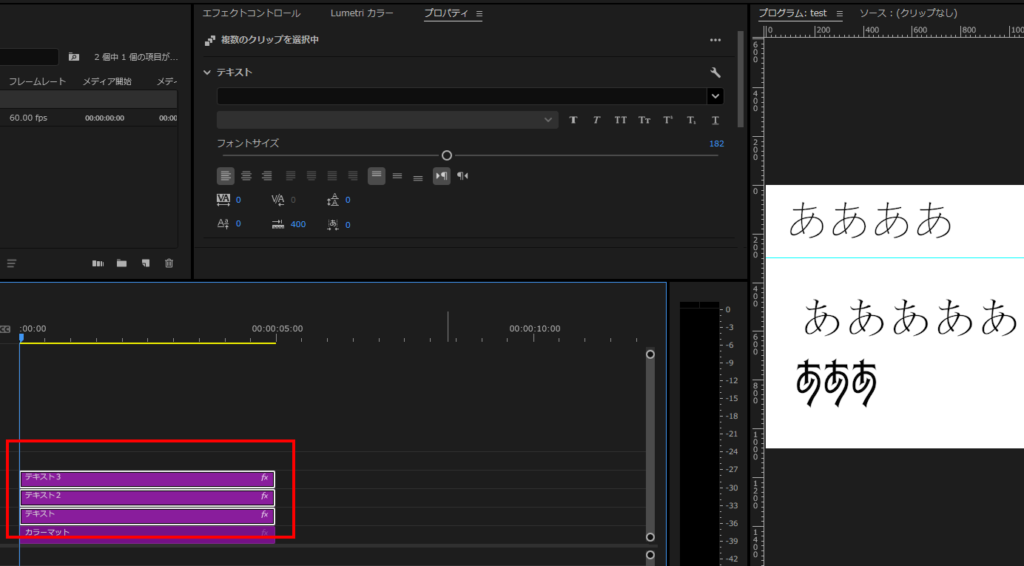1024x566 pixels.
Task: Select the テキスト3 clip in timeline
Action: click(x=140, y=478)
